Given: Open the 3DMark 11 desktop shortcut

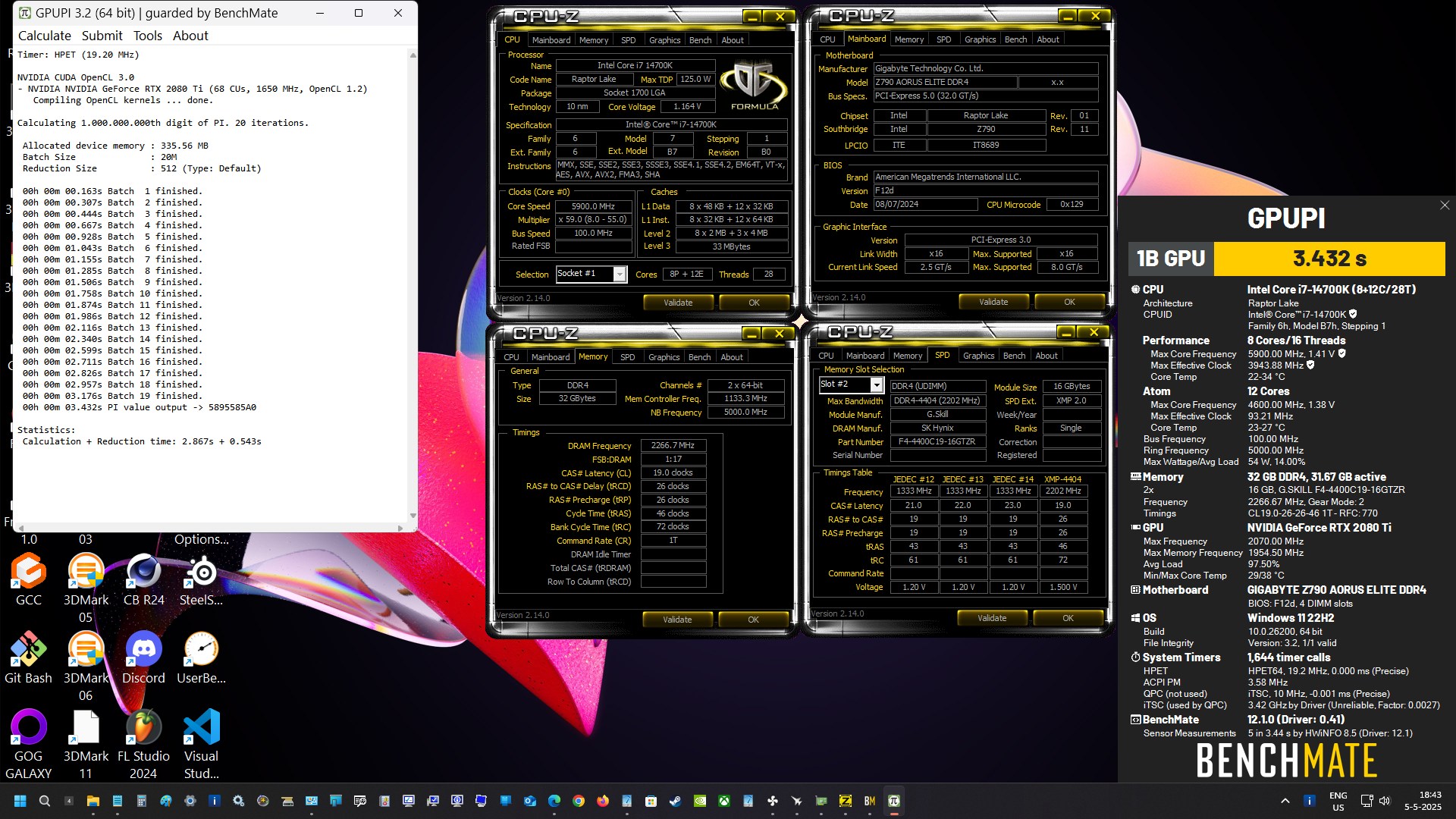Looking at the screenshot, I should pyautogui.click(x=86, y=745).
